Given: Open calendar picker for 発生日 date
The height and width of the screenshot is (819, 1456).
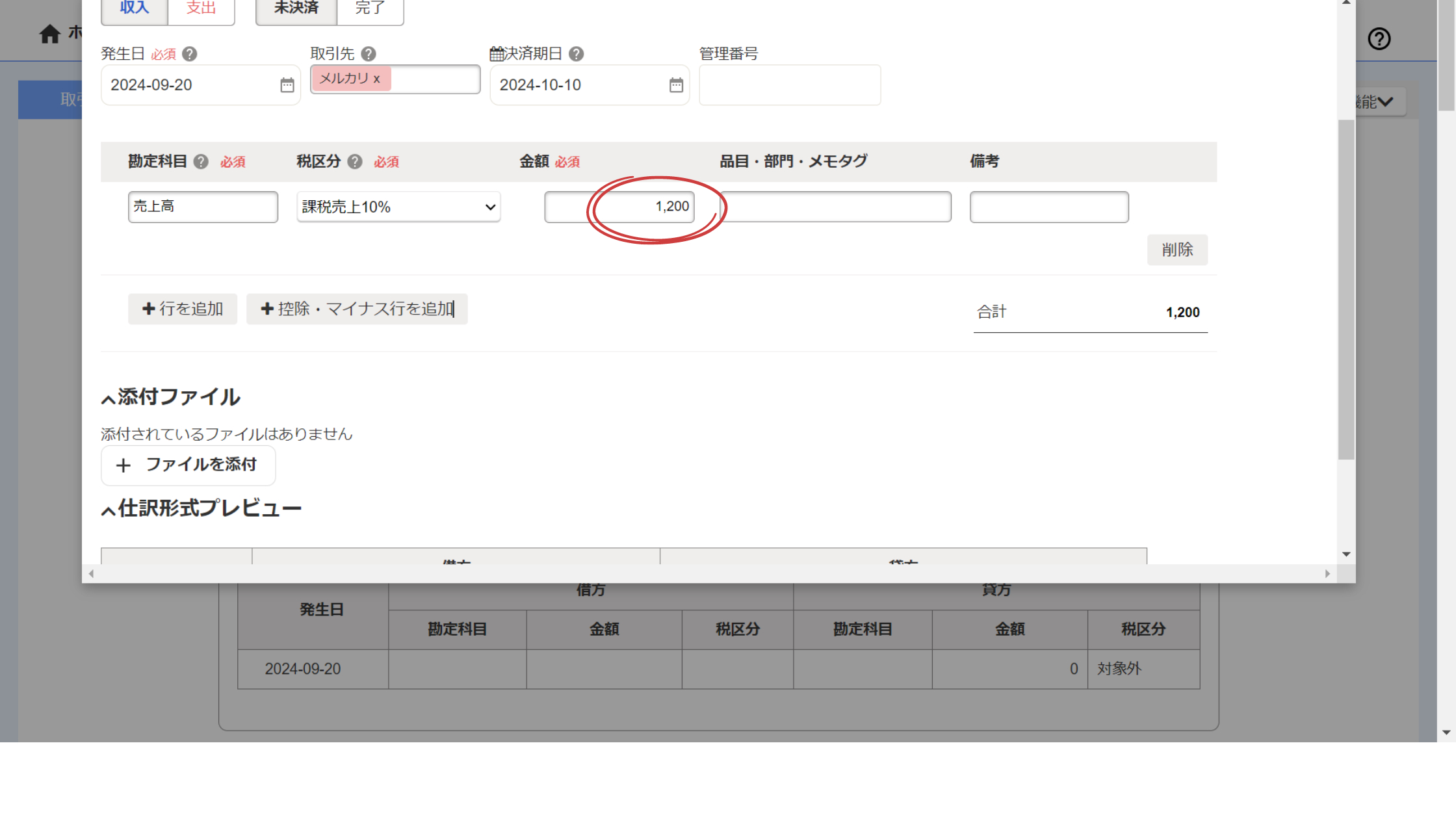Looking at the screenshot, I should (287, 85).
